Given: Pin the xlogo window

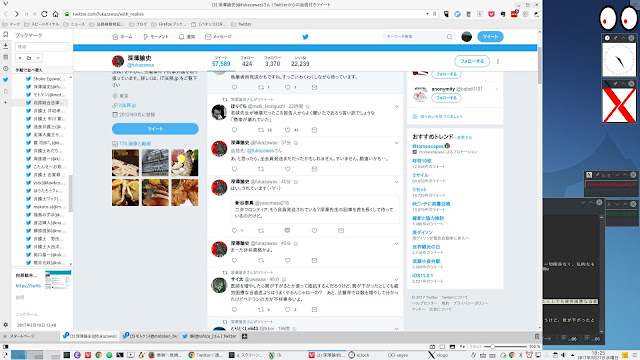Looking at the screenshot, I should pyautogui.click(x=616, y=84).
